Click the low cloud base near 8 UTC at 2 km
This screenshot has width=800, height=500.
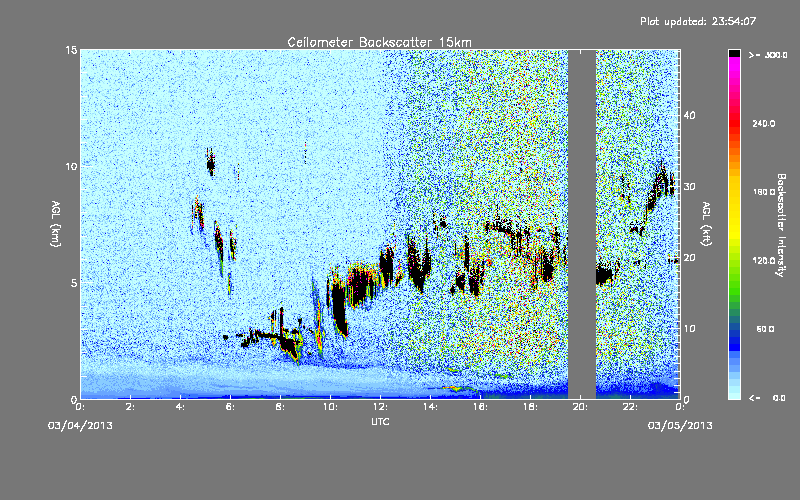290,345
